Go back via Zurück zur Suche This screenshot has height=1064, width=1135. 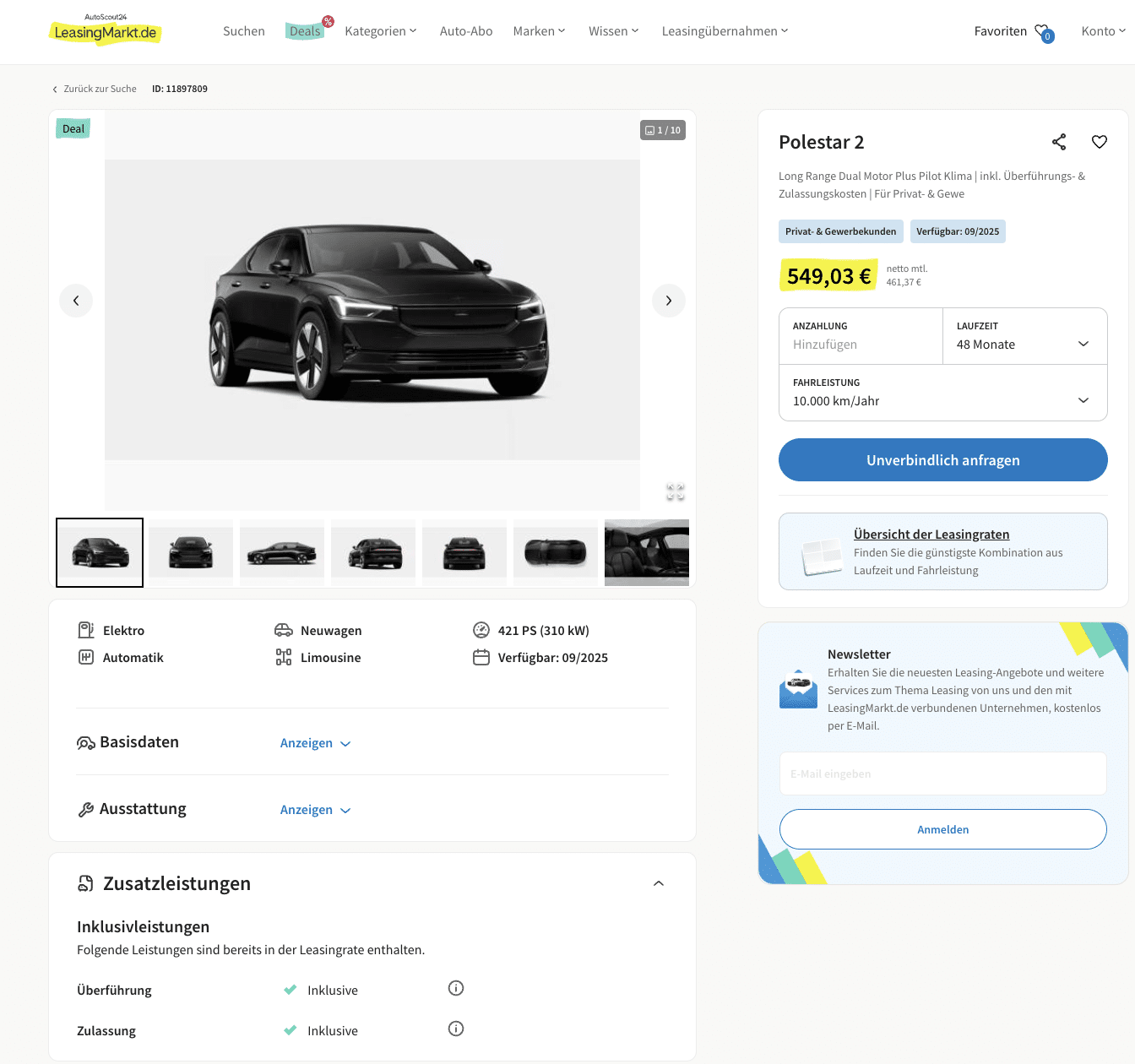(x=94, y=89)
